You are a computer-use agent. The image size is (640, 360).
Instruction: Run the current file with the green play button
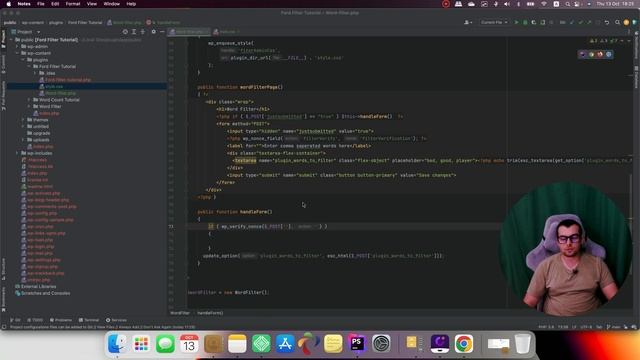click(516, 22)
